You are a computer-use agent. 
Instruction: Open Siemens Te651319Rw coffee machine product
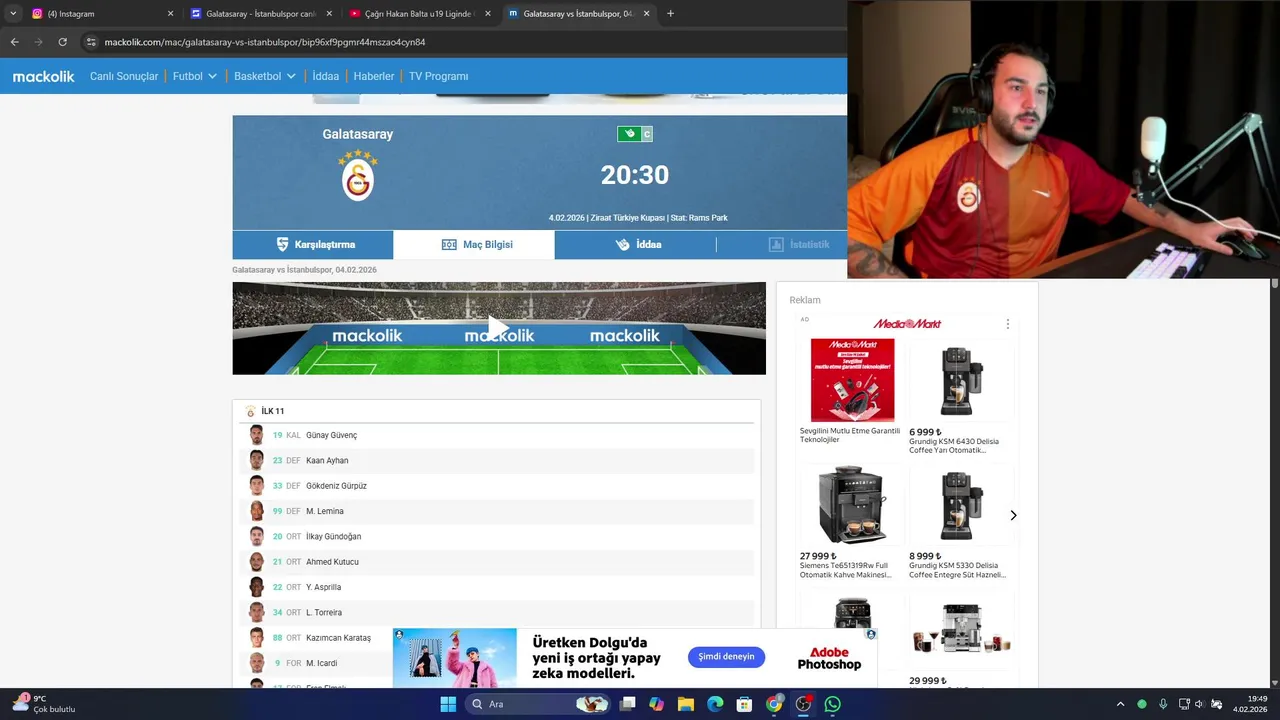[851, 521]
